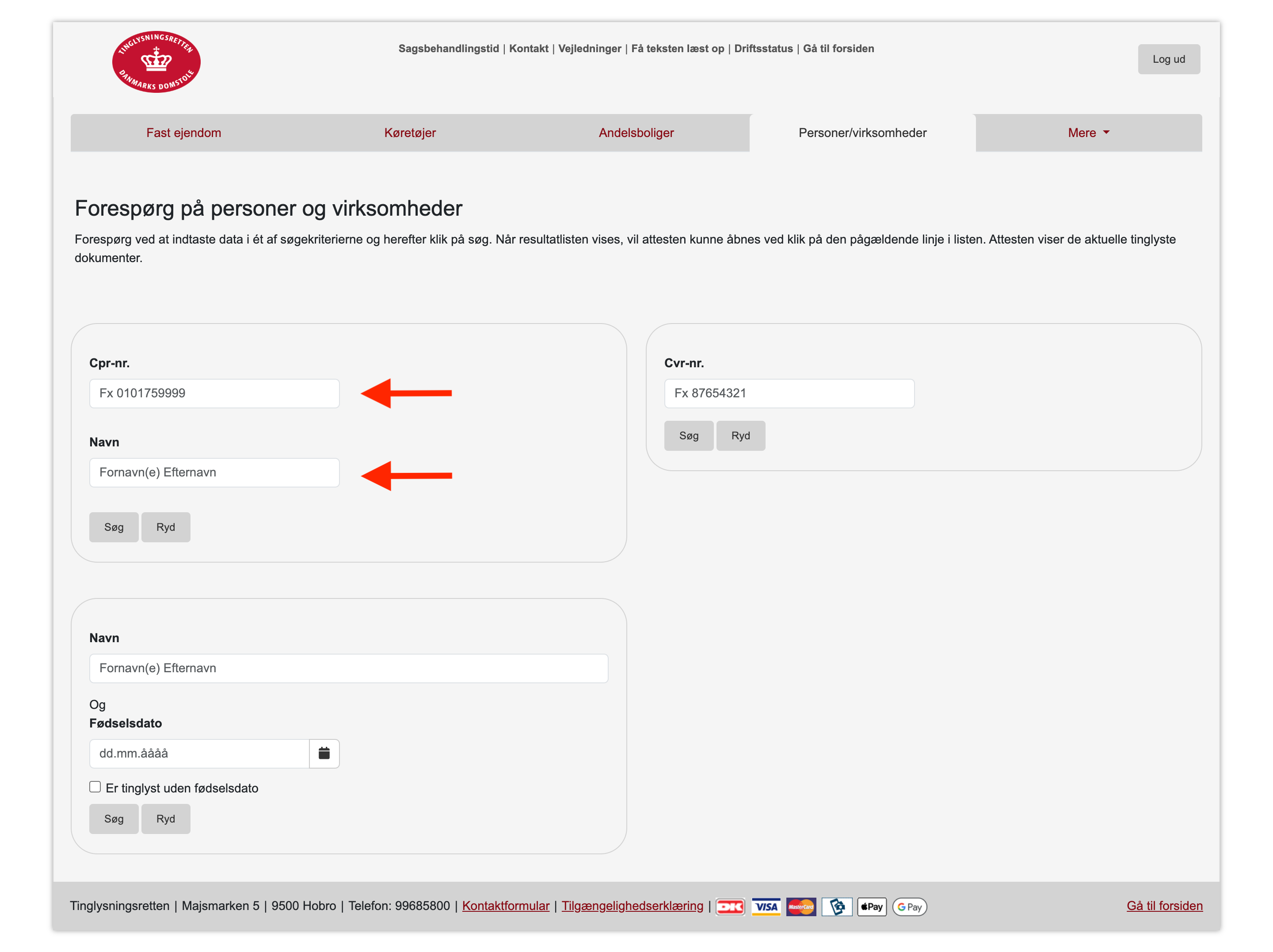Click the Dankort payment icon
The width and height of the screenshot is (1273, 952).
click(730, 906)
